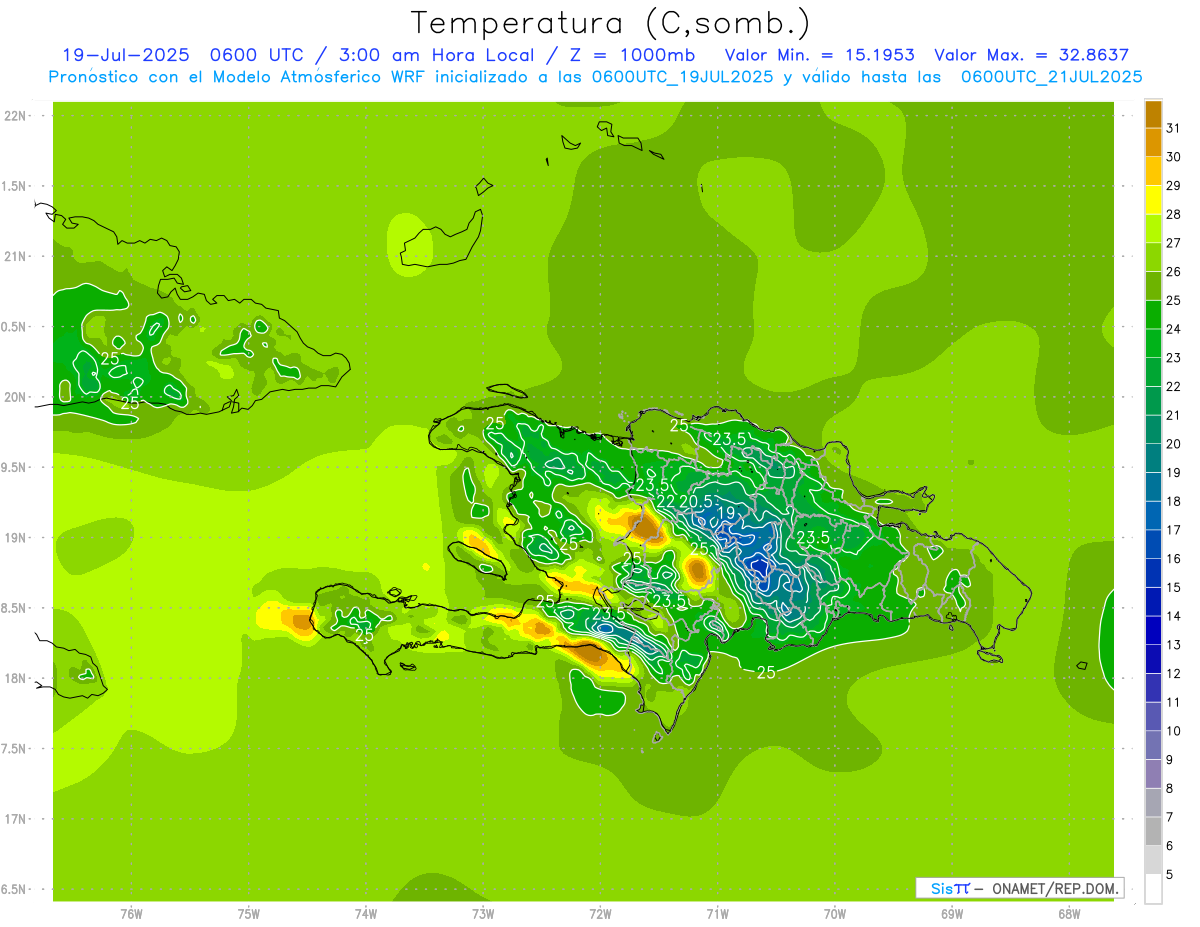Click the '73W' longitude axis label
This screenshot has width=1200, height=927.
[483, 914]
